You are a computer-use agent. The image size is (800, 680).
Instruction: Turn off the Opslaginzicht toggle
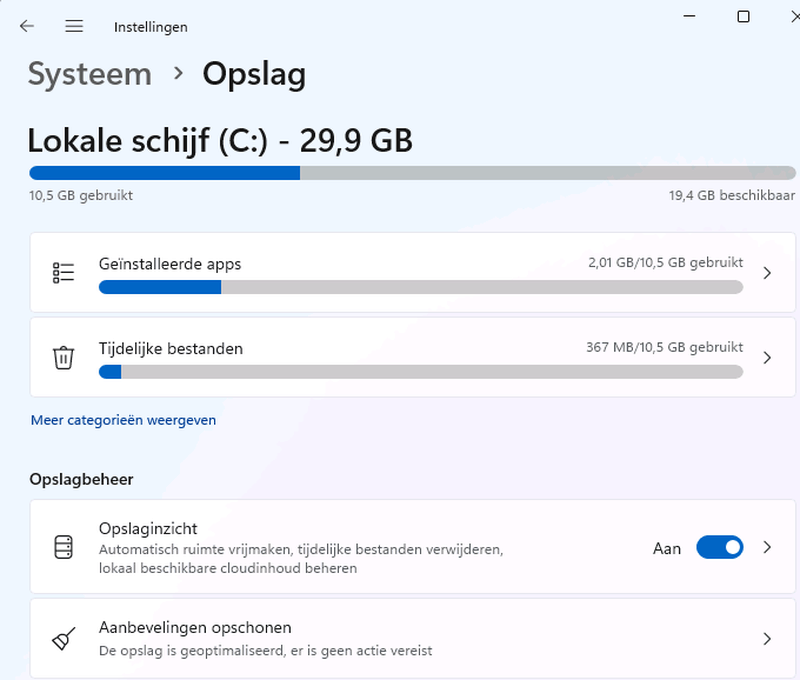[x=719, y=547]
